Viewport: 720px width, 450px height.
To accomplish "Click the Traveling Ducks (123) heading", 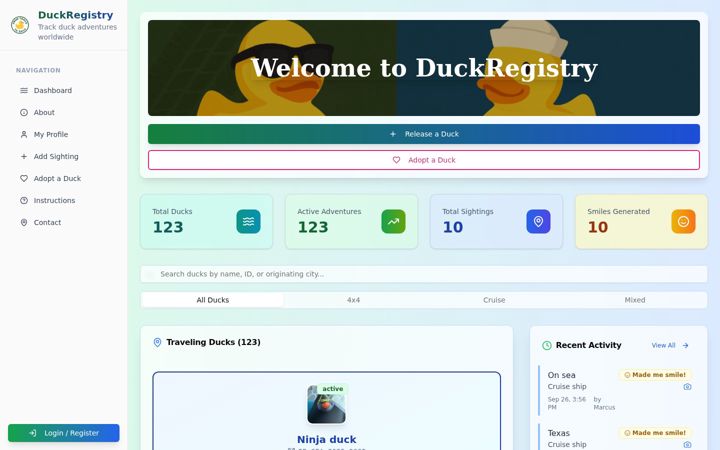I will 214,342.
